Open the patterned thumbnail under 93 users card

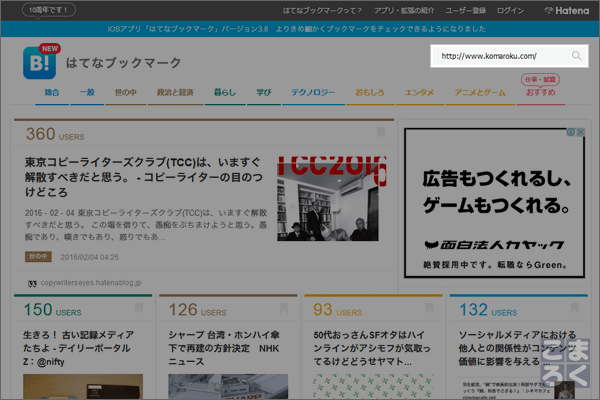(x=373, y=387)
